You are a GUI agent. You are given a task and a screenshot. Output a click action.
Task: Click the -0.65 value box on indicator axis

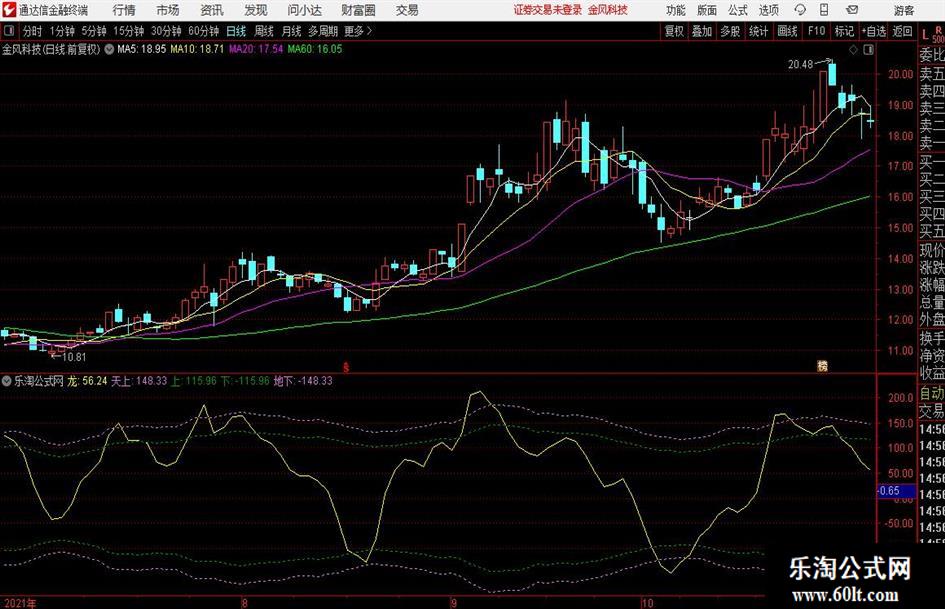click(895, 491)
